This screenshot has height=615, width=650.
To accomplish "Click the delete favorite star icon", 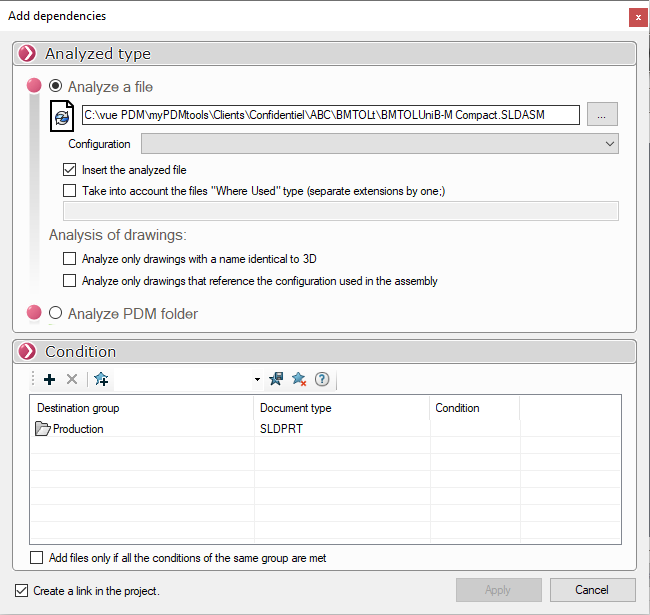I will click(x=299, y=379).
